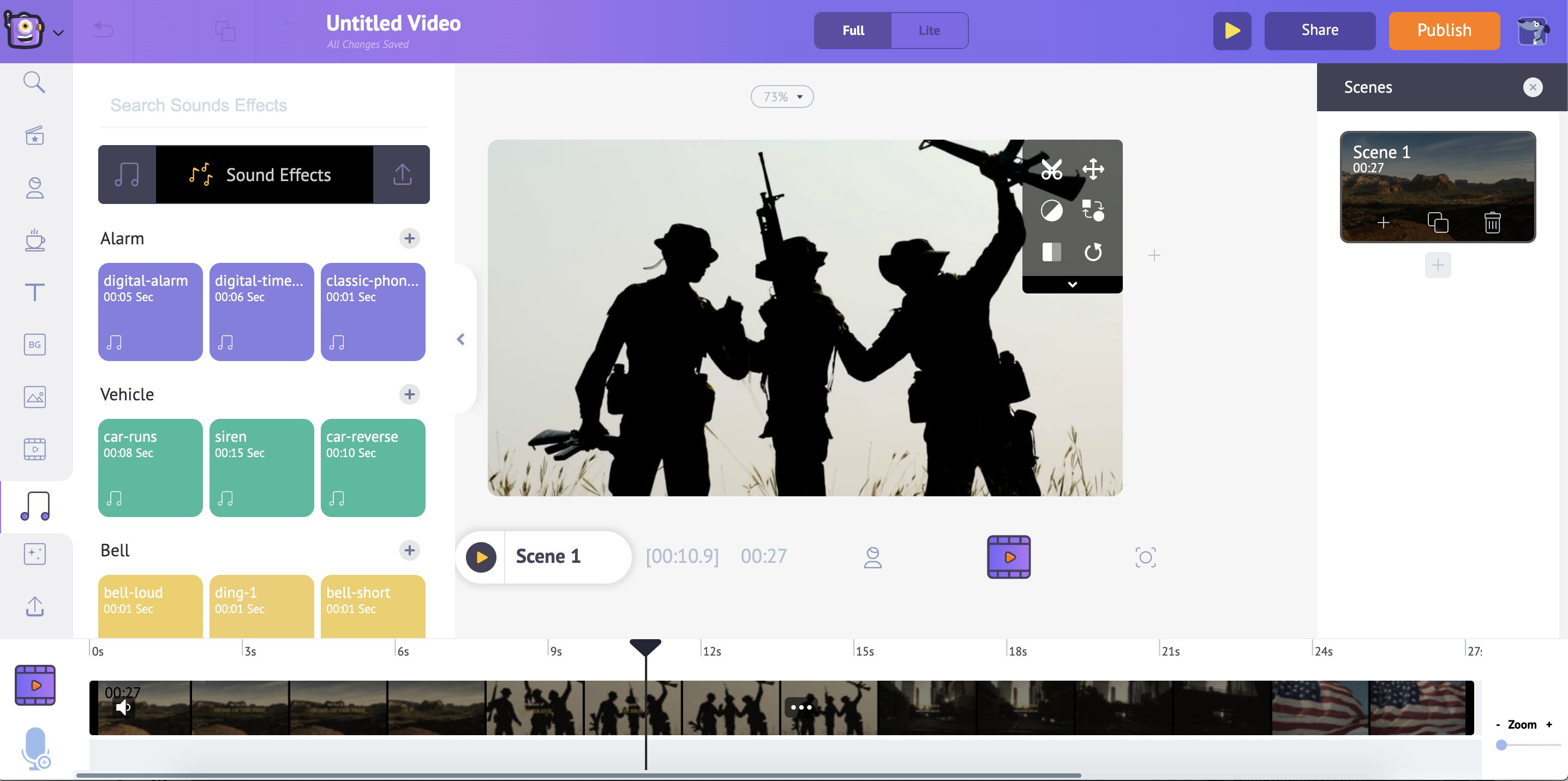Switch to Lite view mode
Image resolution: width=1568 pixels, height=781 pixels.
pos(929,30)
